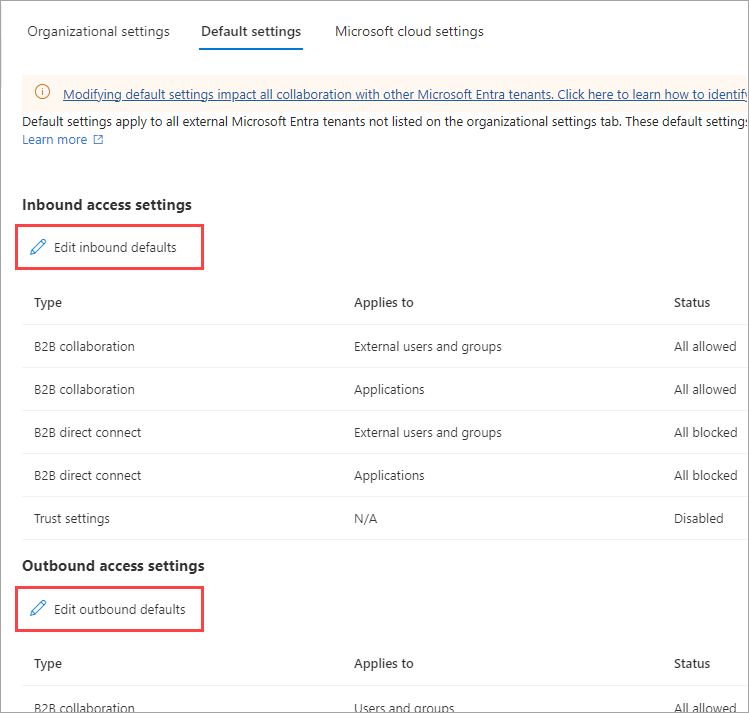Click the outbound Applies to column header
The image size is (749, 713).
(383, 663)
